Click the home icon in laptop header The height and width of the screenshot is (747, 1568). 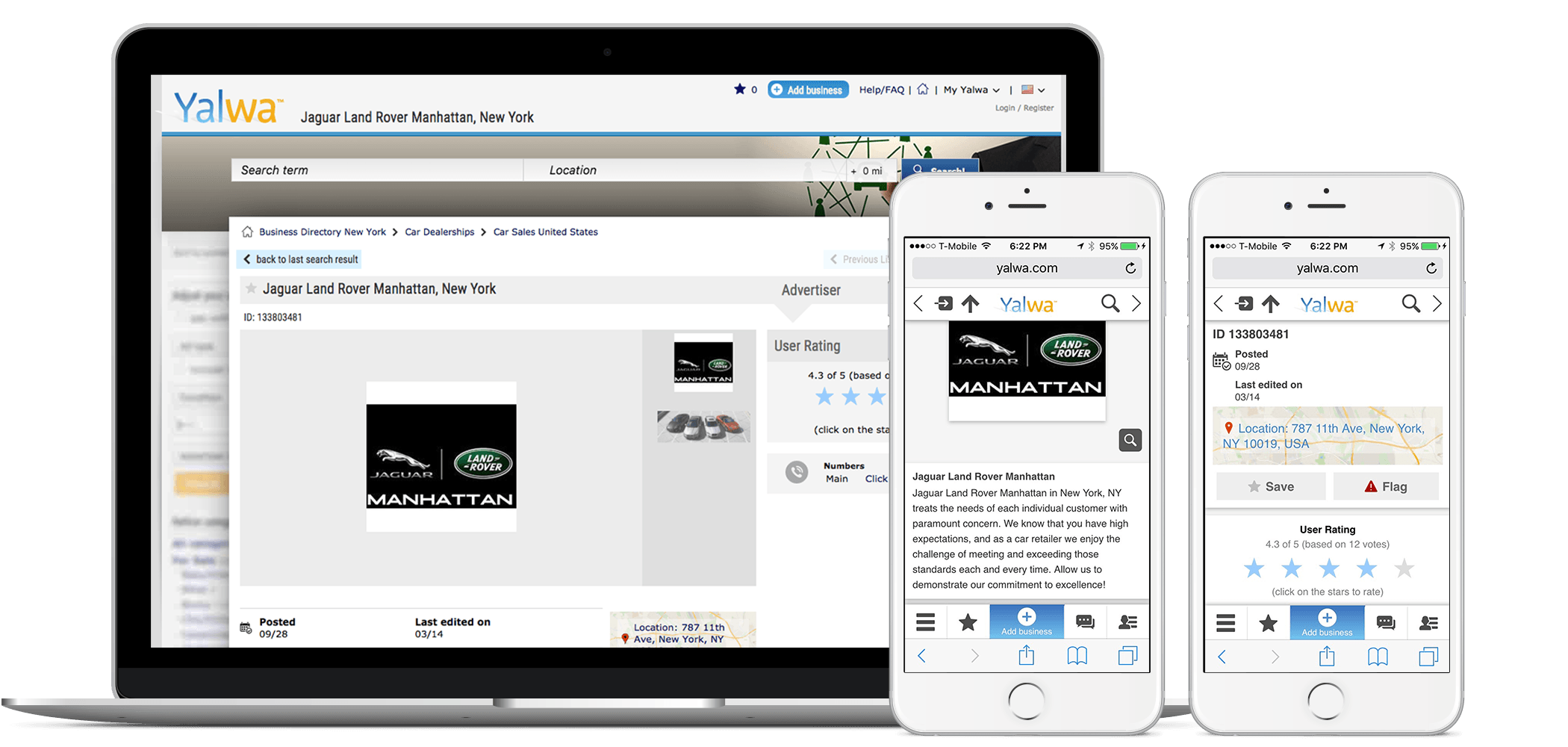[923, 90]
